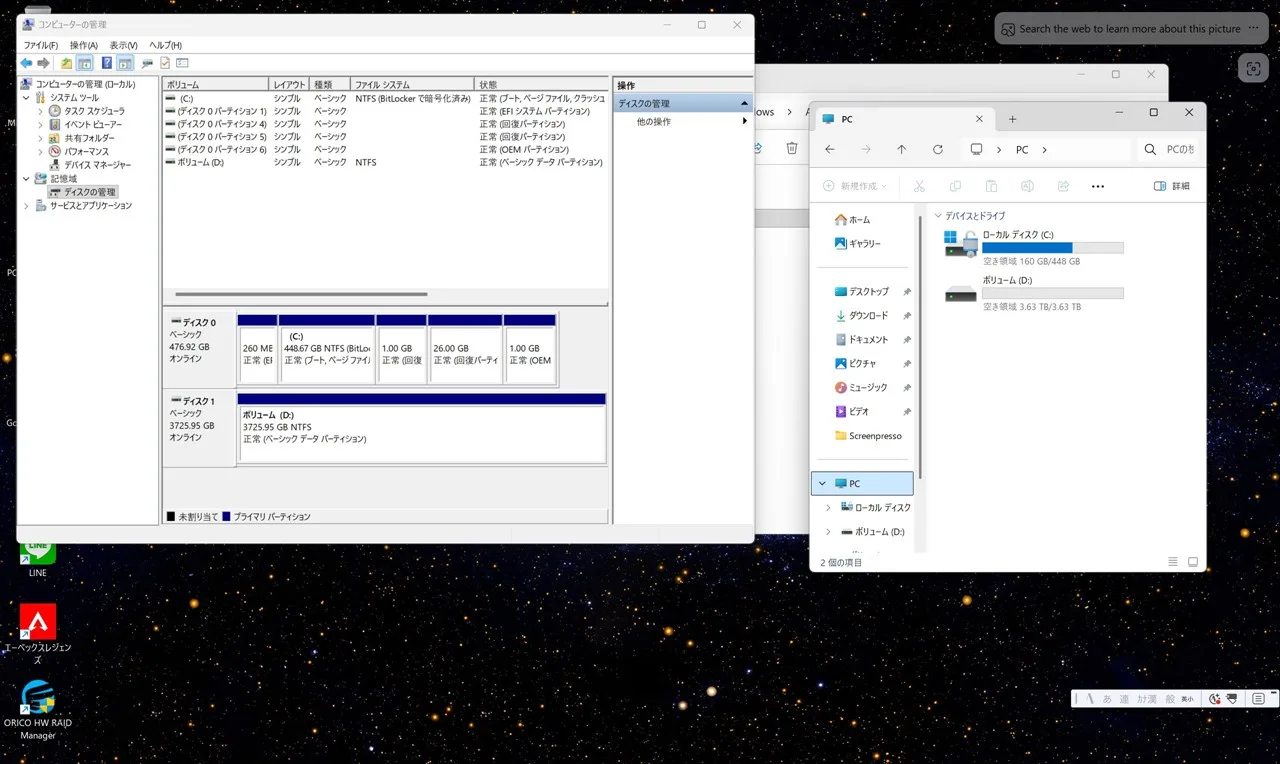Click the up arrow in Explorer navigation bar
The width and height of the screenshot is (1280, 764).
[902, 149]
